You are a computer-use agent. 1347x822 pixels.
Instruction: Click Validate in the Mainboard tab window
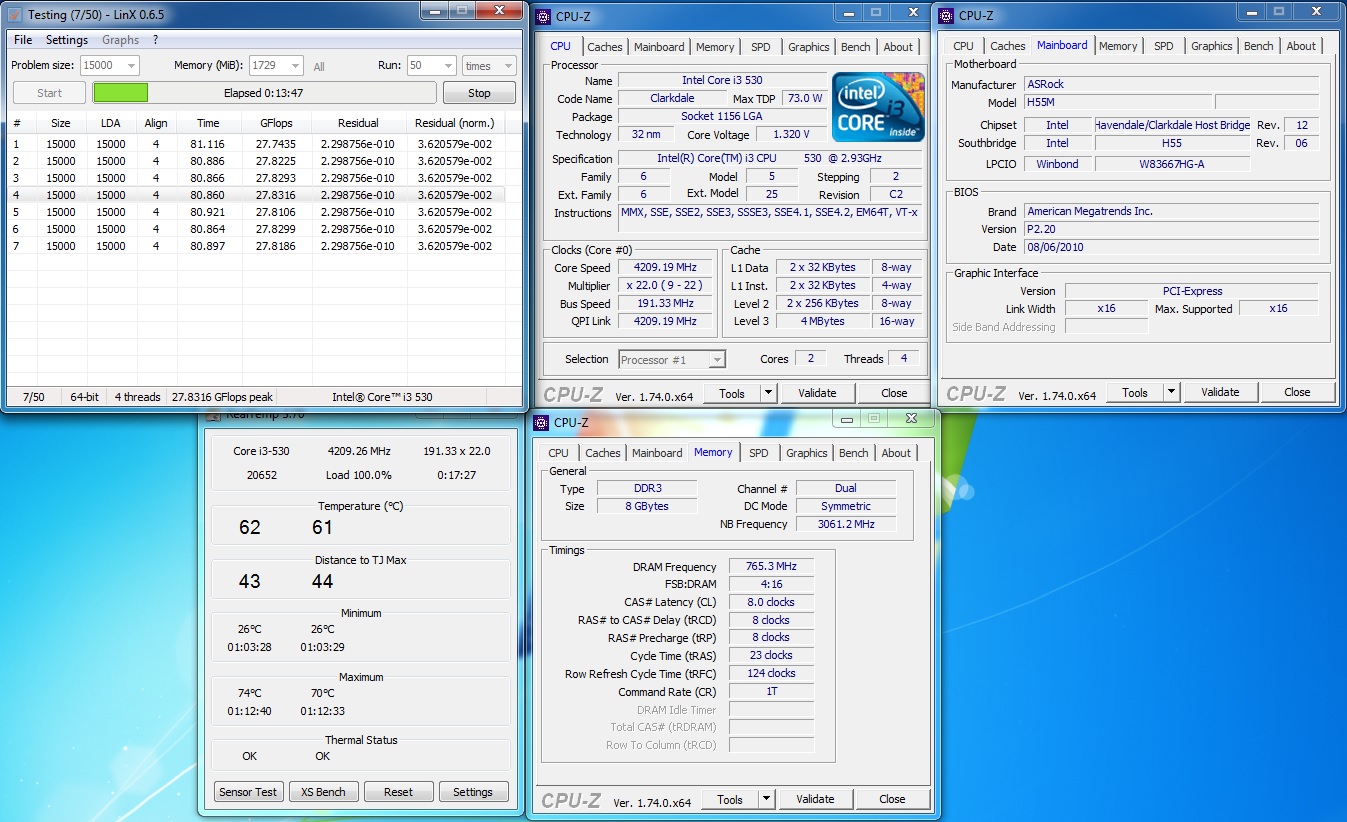point(1220,392)
